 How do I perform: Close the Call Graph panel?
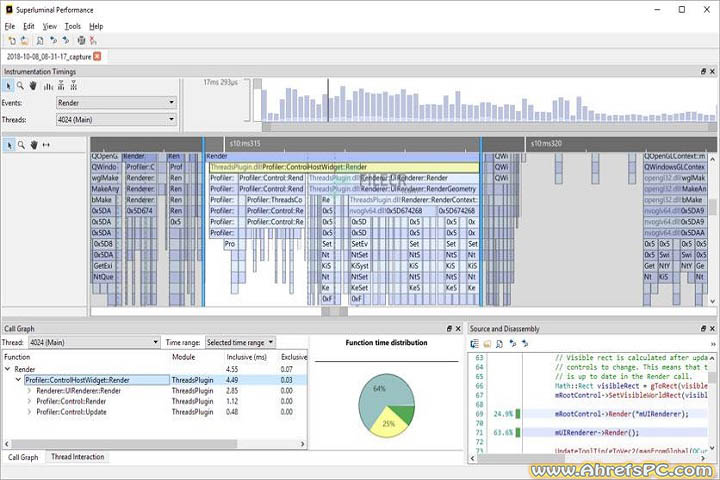pos(458,329)
